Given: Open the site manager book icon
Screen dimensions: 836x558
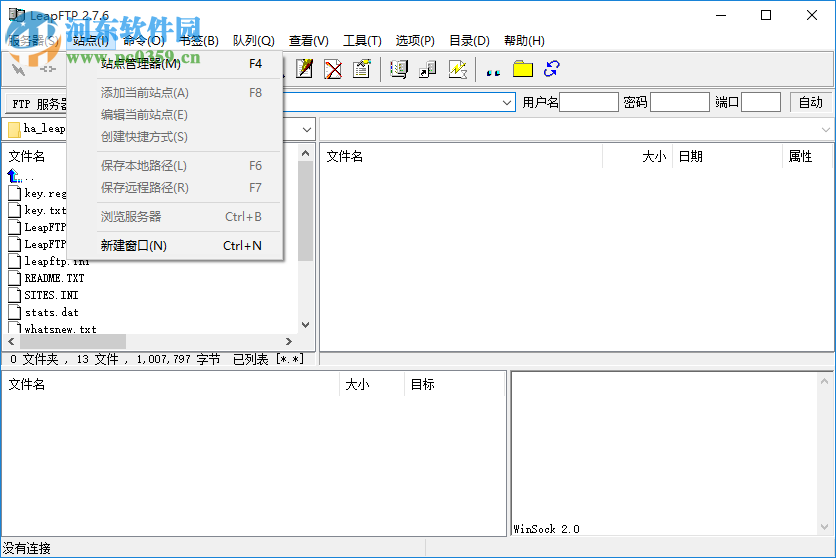Looking at the screenshot, I should (399, 69).
